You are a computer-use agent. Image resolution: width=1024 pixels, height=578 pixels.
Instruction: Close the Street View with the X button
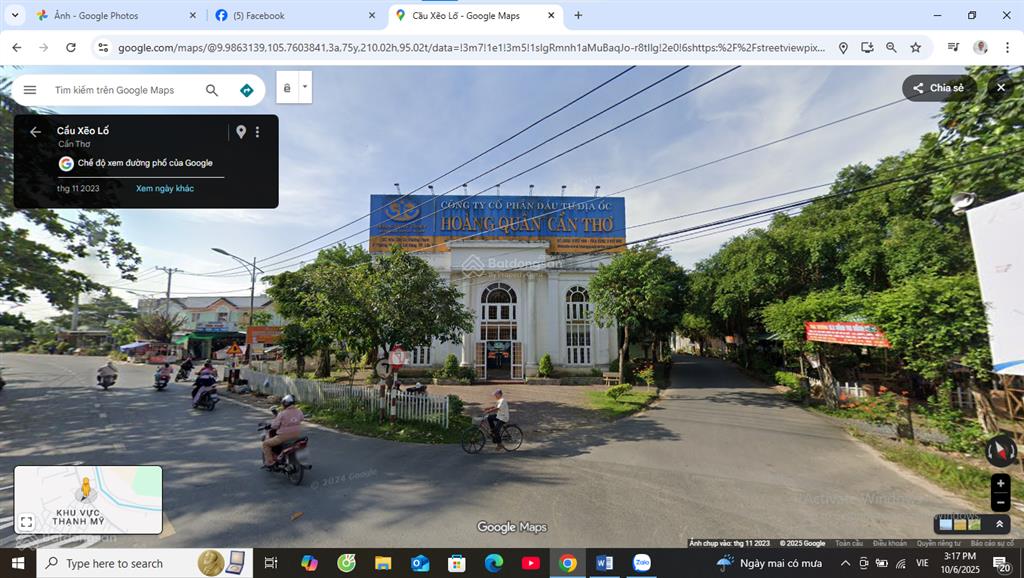coord(1001,88)
